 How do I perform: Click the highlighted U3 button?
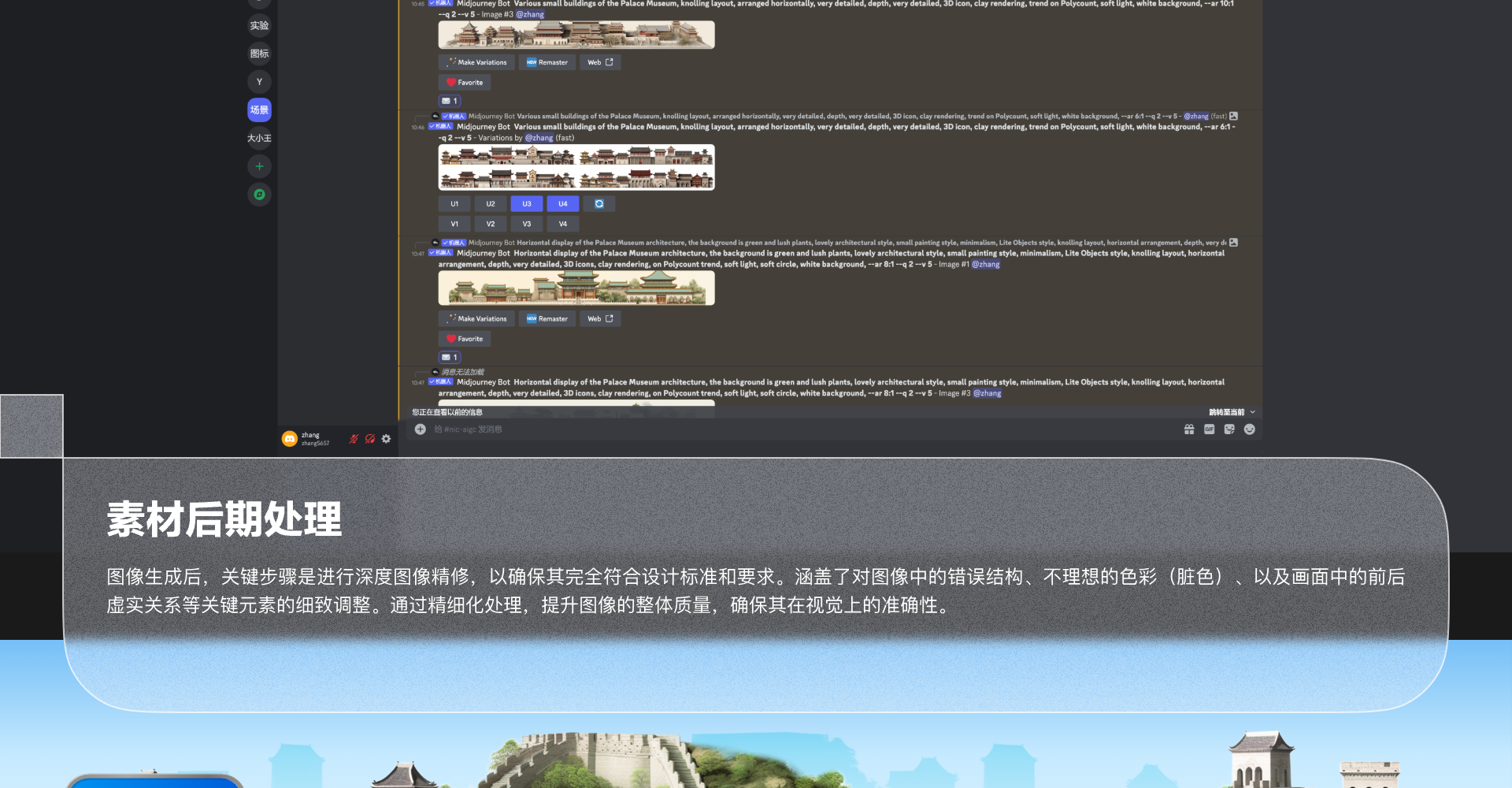[527, 204]
